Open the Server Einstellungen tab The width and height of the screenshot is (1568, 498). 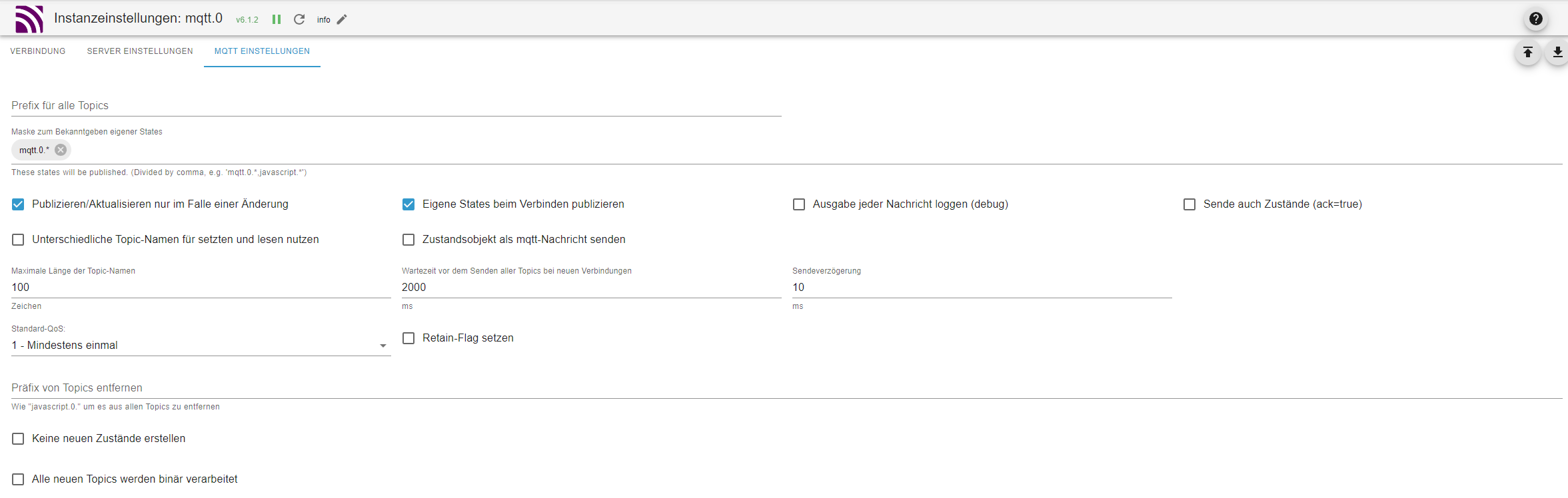140,51
